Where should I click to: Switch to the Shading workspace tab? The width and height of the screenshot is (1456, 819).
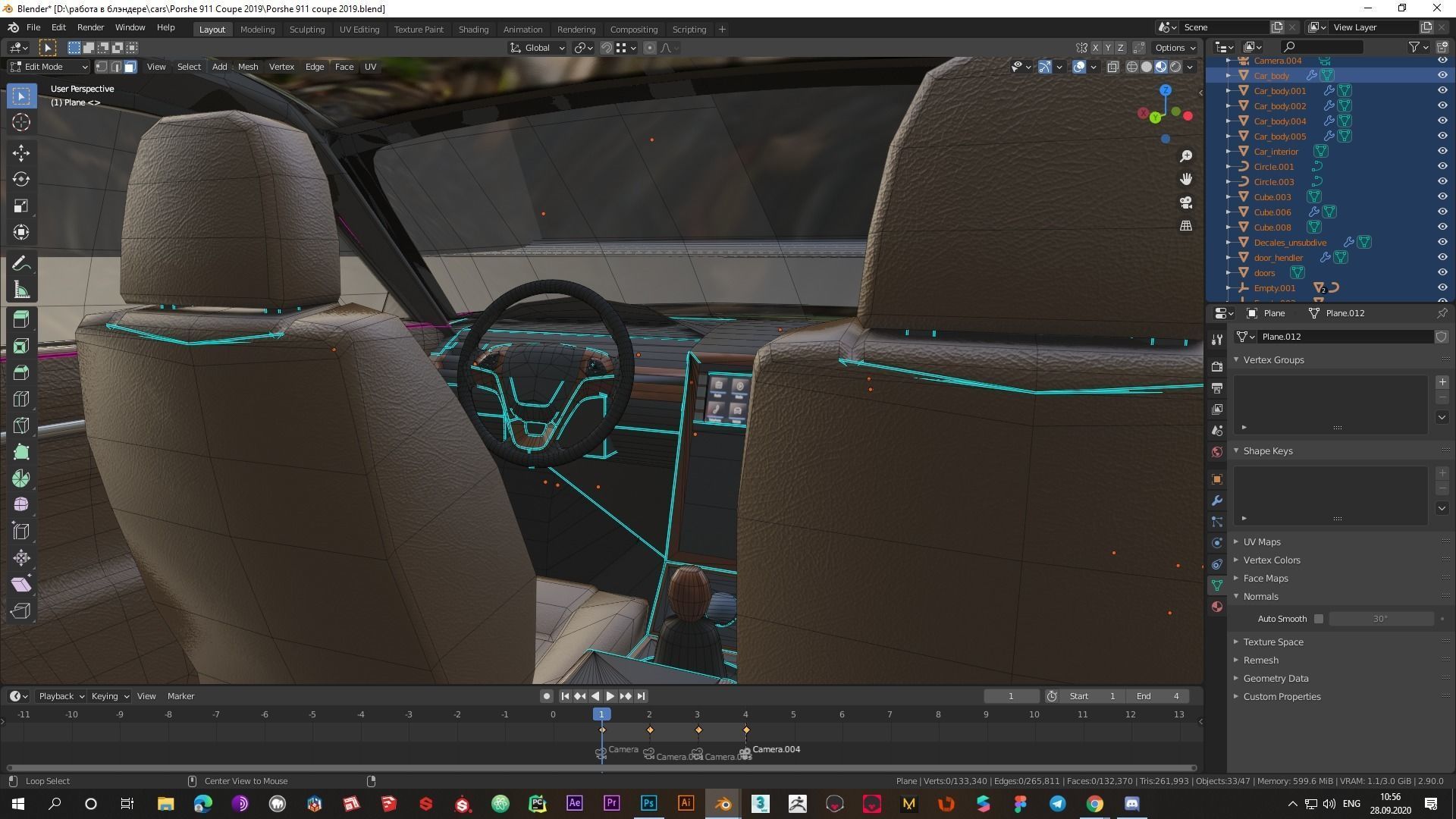pyautogui.click(x=473, y=29)
